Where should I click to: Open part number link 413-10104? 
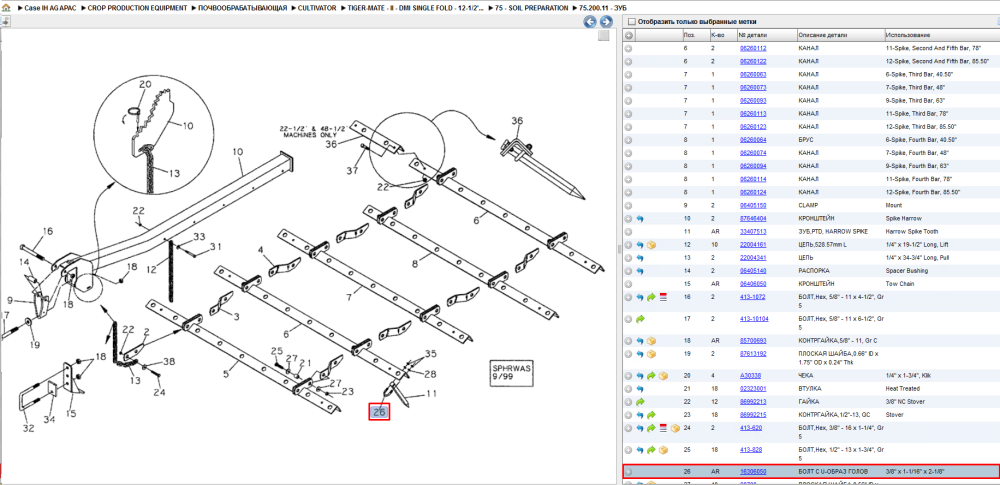coord(754,318)
